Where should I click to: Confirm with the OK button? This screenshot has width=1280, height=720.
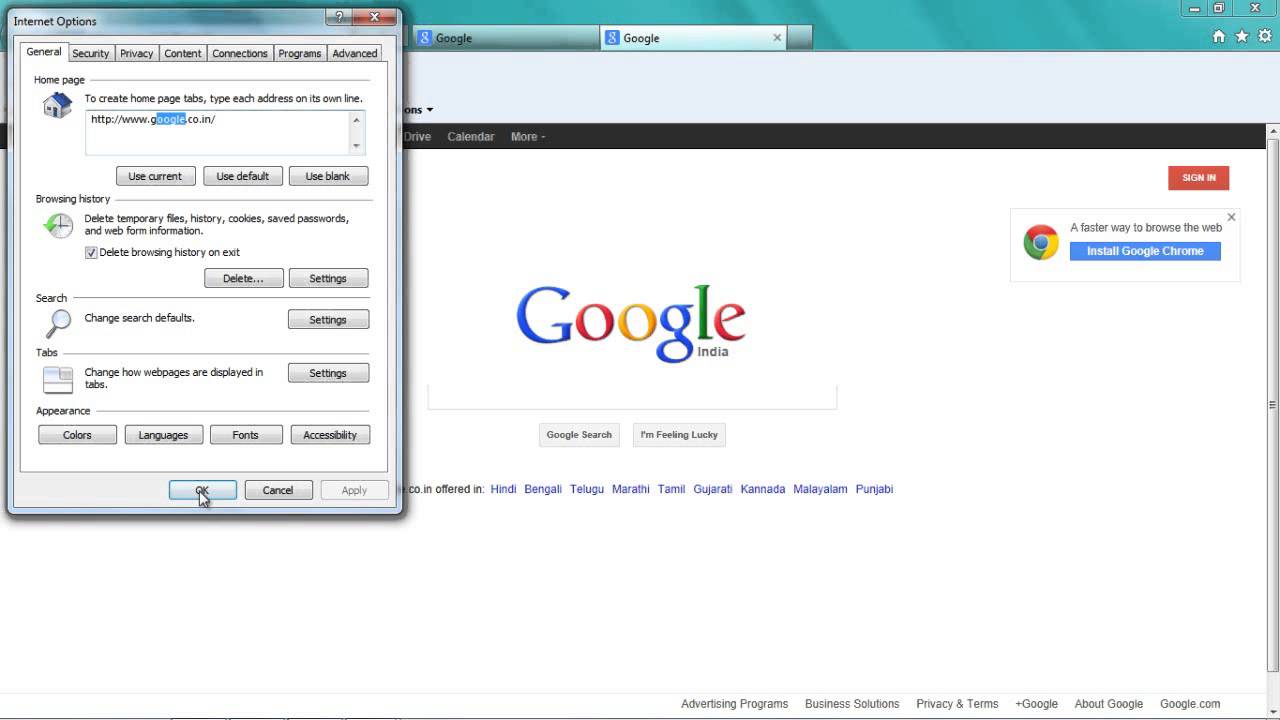[203, 490]
